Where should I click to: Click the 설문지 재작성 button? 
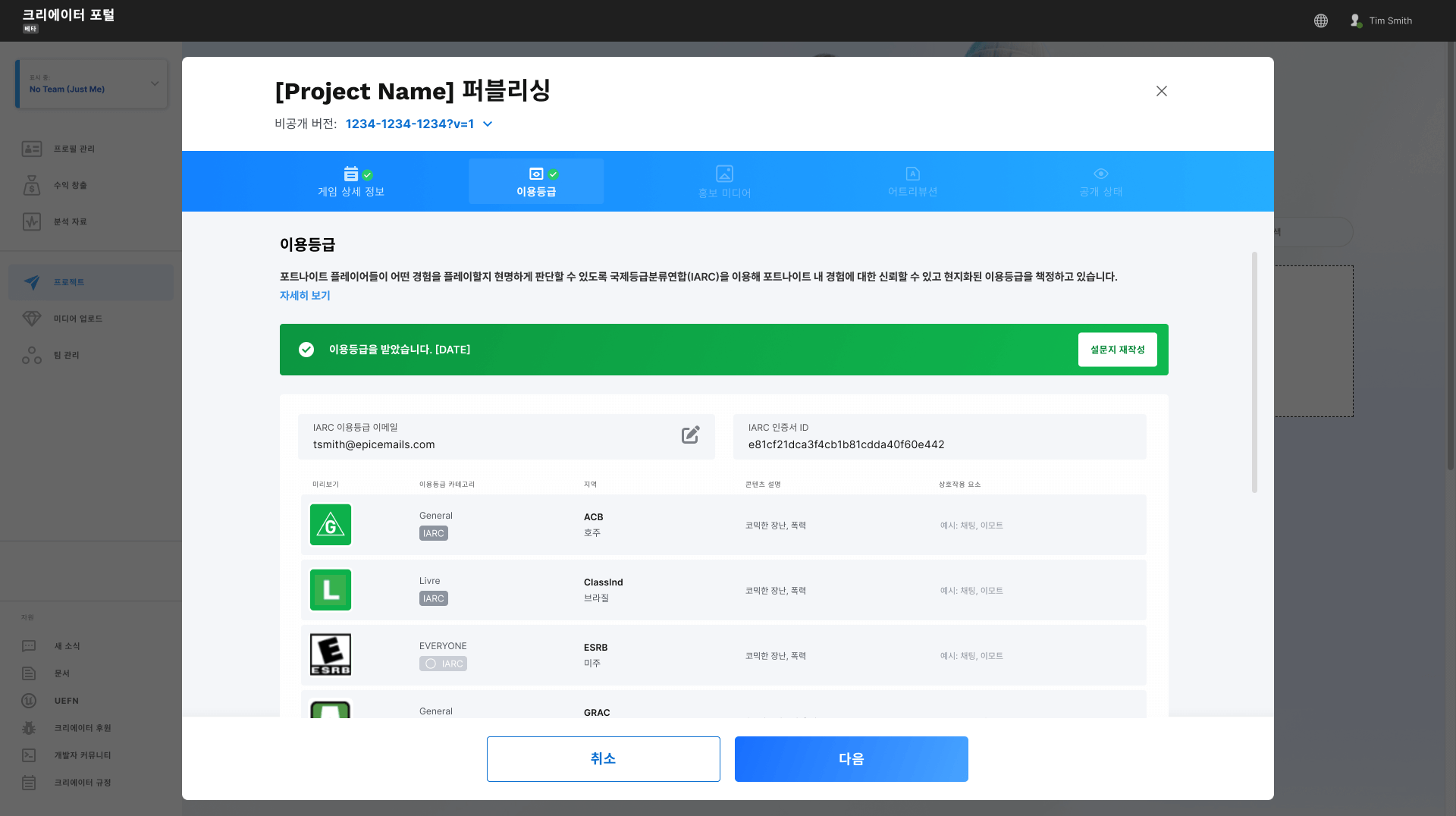[x=1118, y=350]
